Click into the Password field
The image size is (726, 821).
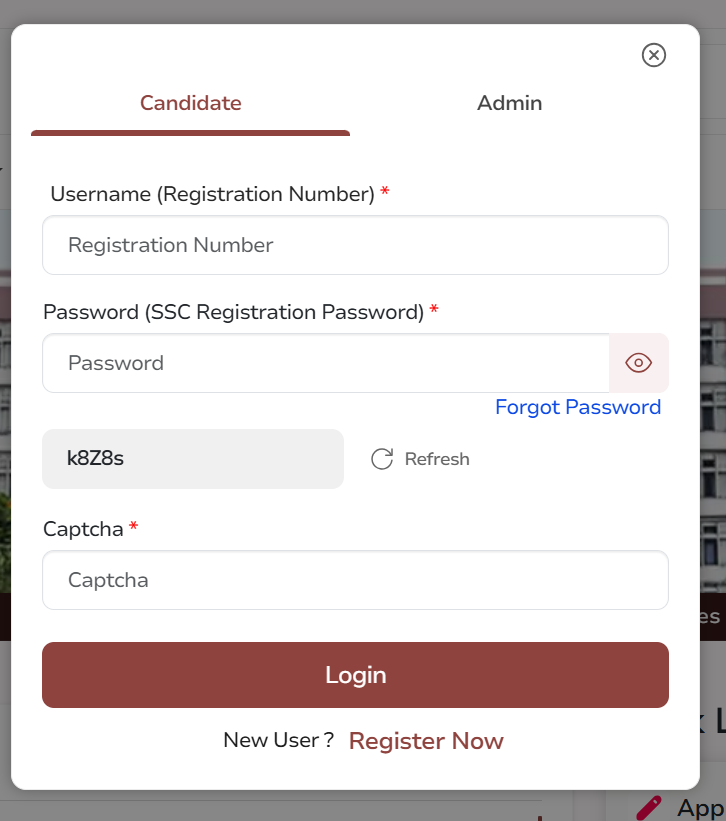coord(325,363)
